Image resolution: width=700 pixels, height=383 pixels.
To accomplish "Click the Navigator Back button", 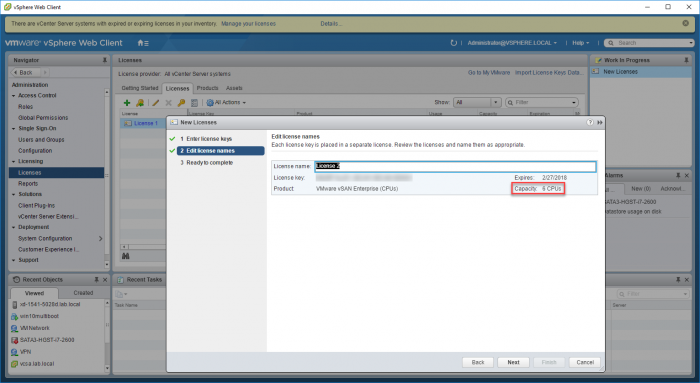I will 25,72.
